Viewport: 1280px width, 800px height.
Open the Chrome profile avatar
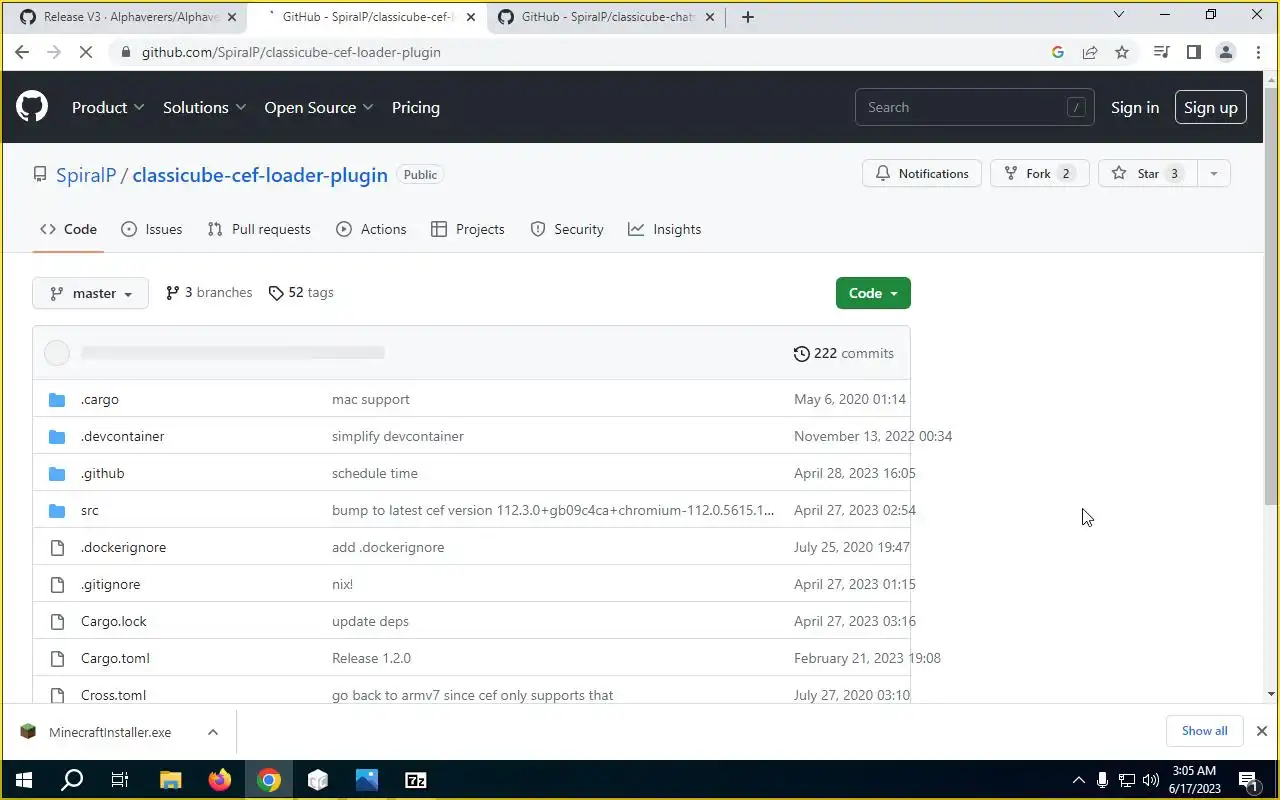click(x=1226, y=52)
